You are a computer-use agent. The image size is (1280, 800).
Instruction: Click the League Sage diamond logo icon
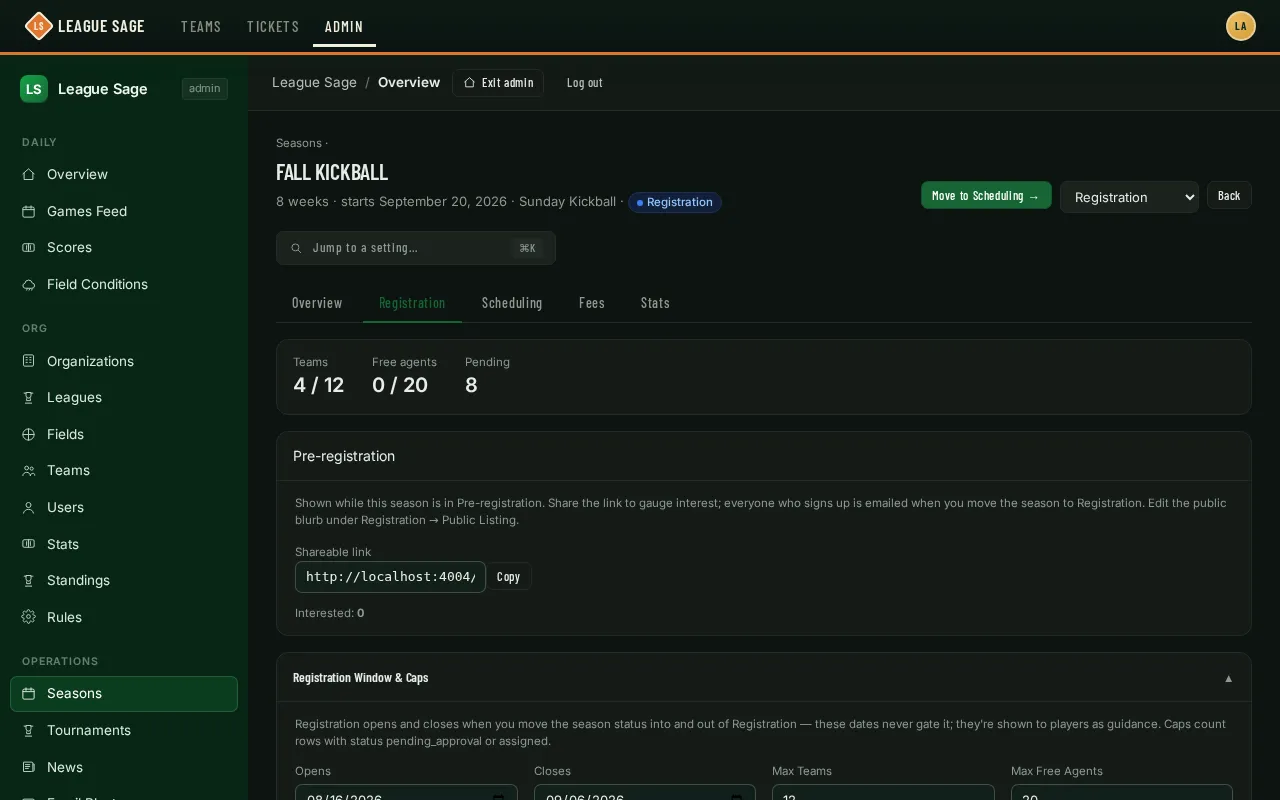point(38,26)
